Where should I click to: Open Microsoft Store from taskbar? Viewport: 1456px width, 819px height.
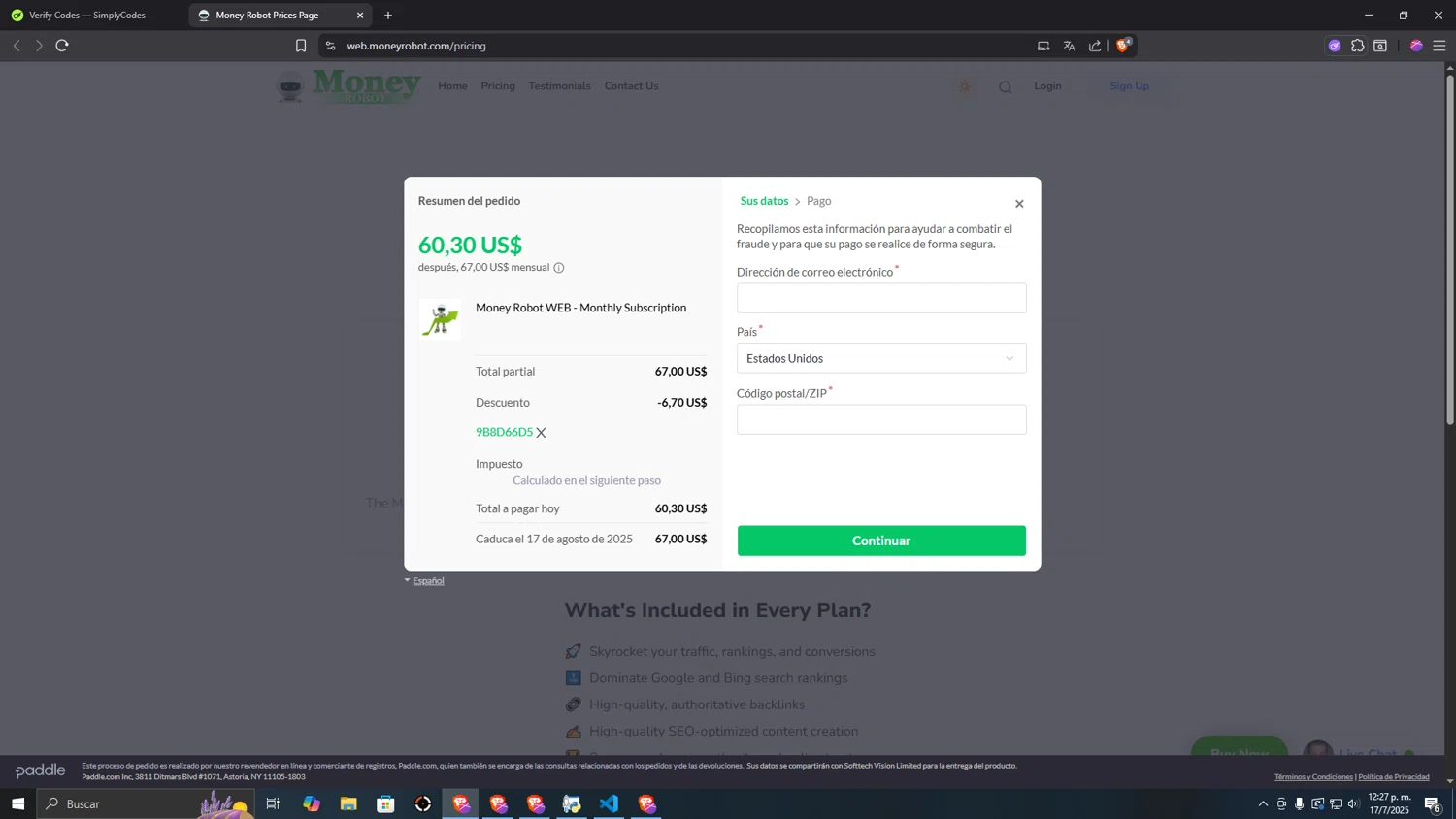[x=385, y=803]
